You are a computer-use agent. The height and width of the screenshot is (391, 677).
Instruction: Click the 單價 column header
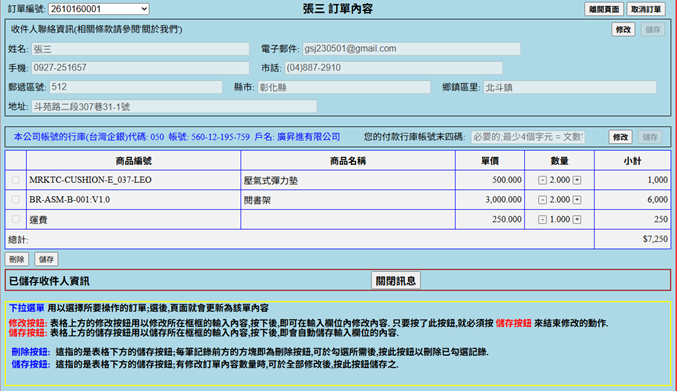pos(490,161)
